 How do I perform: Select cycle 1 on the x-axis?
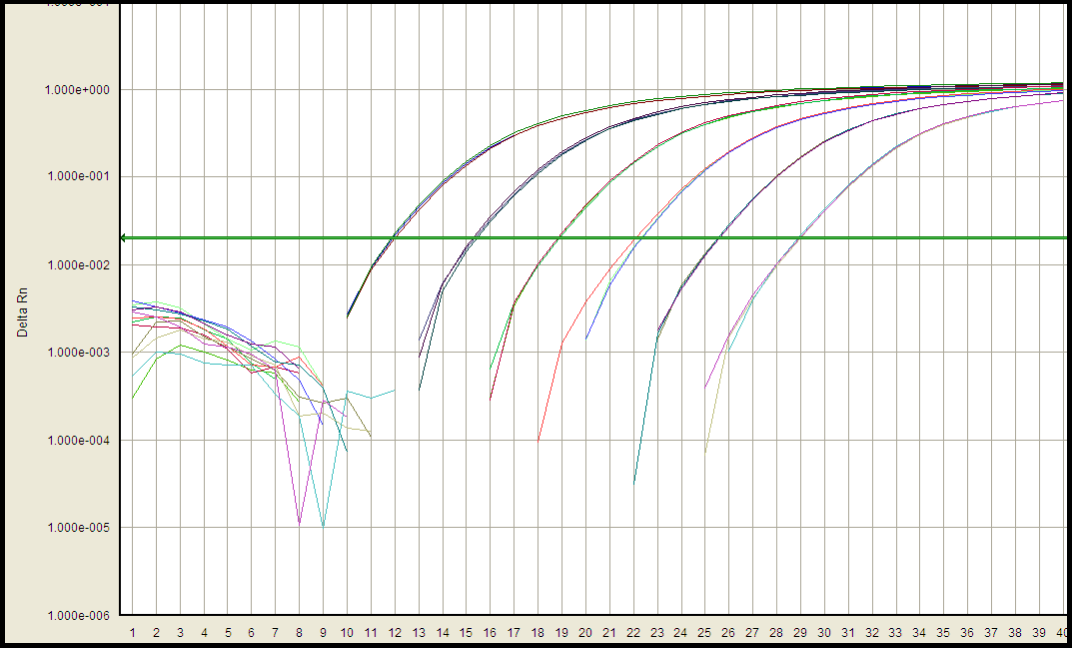[x=132, y=633]
